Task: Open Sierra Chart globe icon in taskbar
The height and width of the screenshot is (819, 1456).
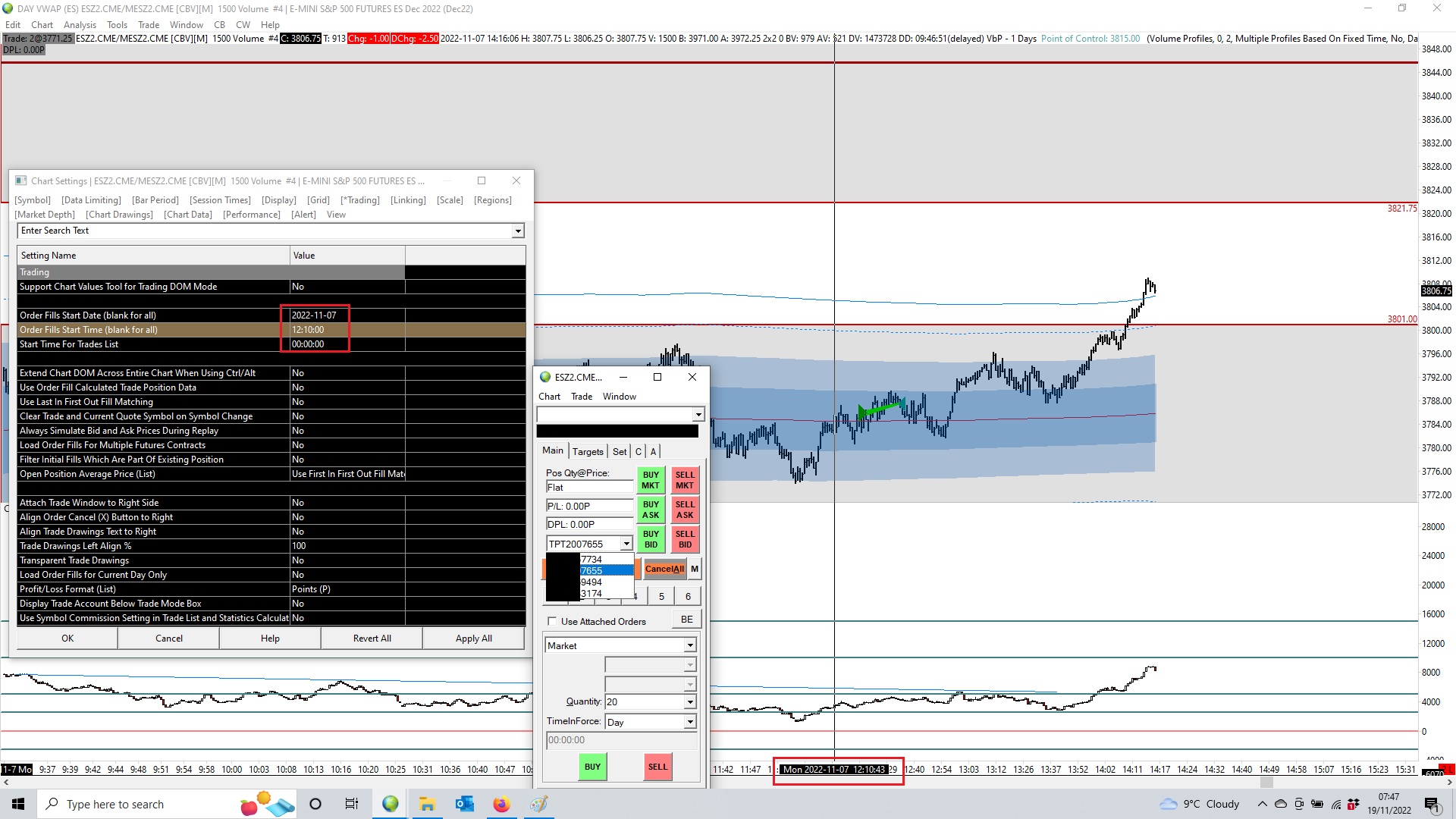Action: pyautogui.click(x=391, y=804)
